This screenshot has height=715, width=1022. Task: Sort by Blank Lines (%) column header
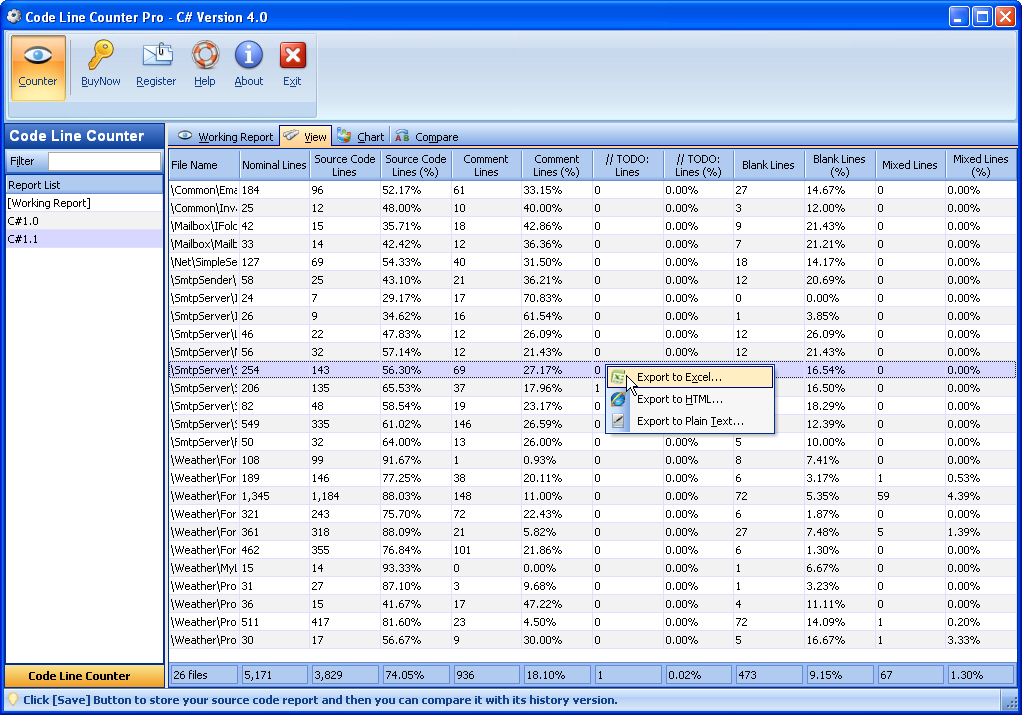840,165
